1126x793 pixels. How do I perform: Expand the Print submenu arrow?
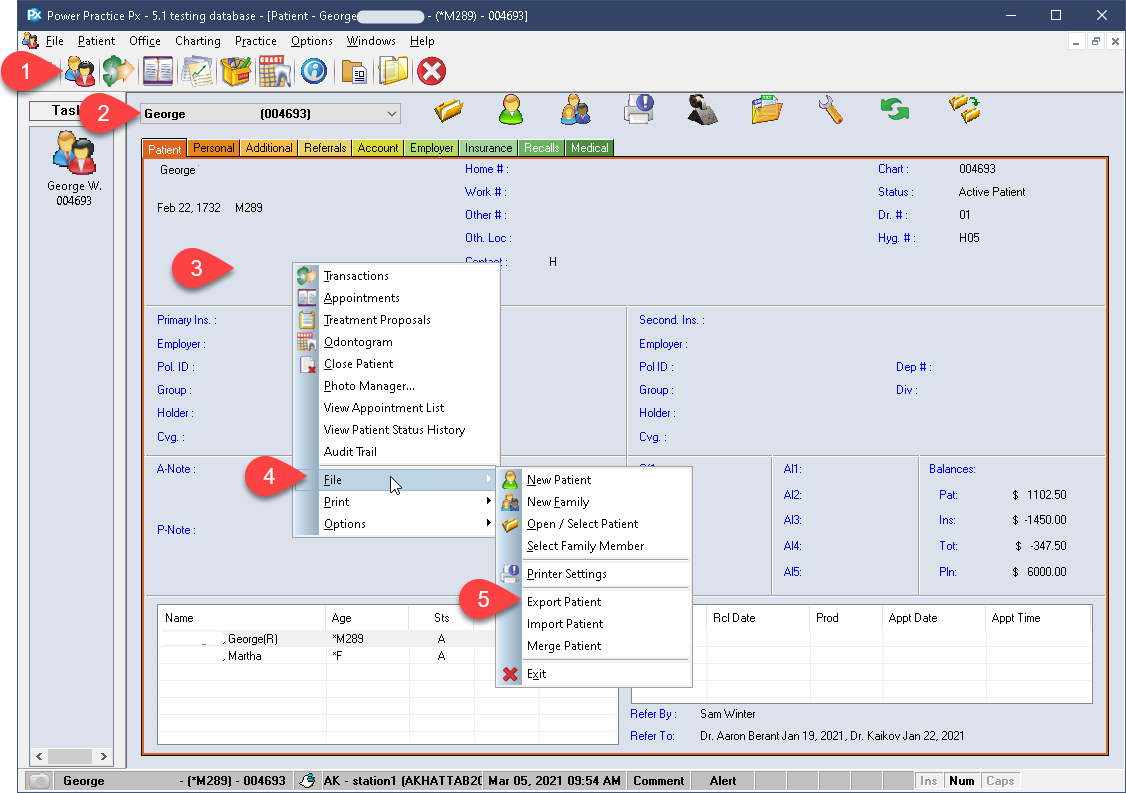488,501
